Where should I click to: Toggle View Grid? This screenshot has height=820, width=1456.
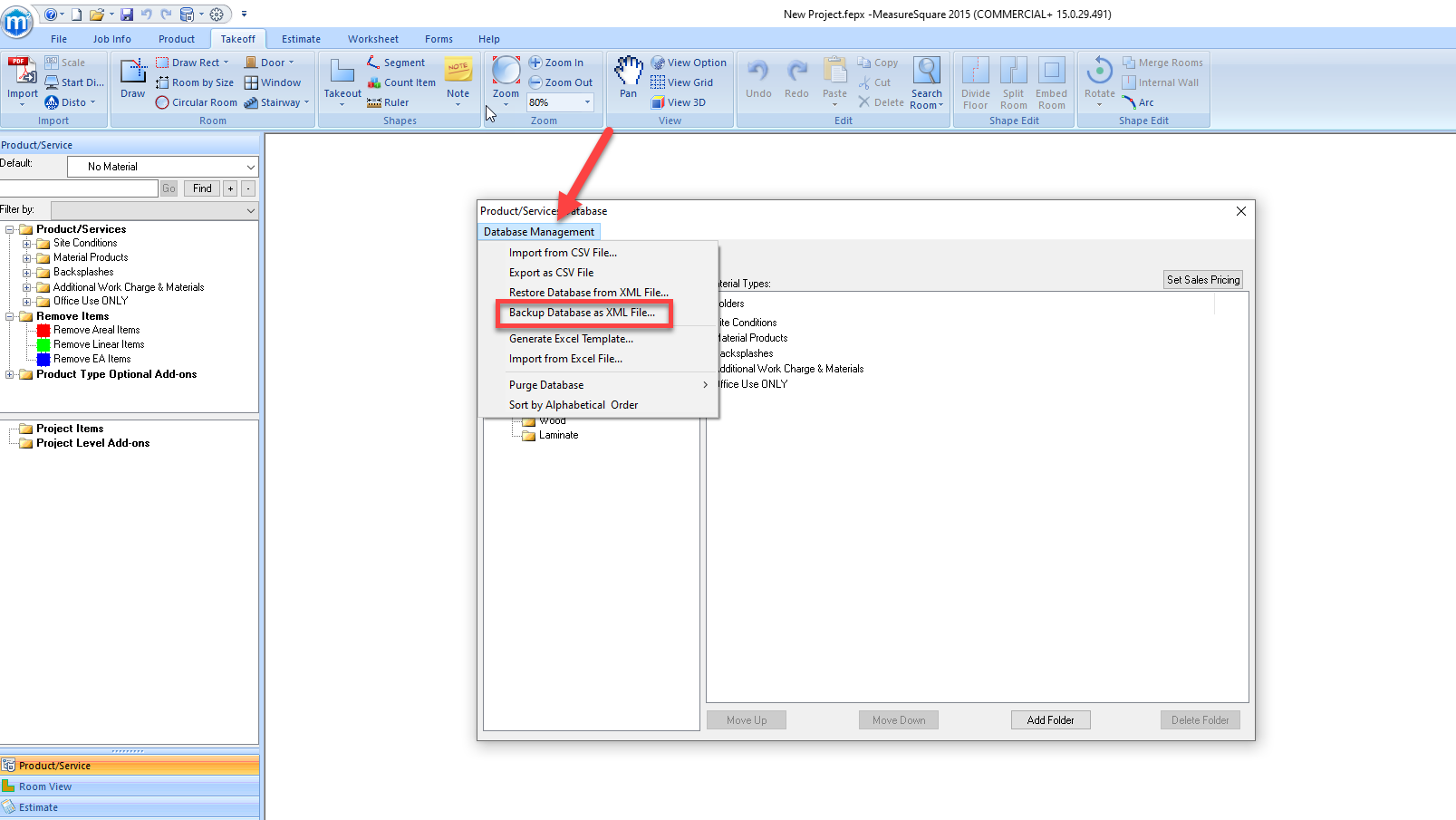[681, 82]
